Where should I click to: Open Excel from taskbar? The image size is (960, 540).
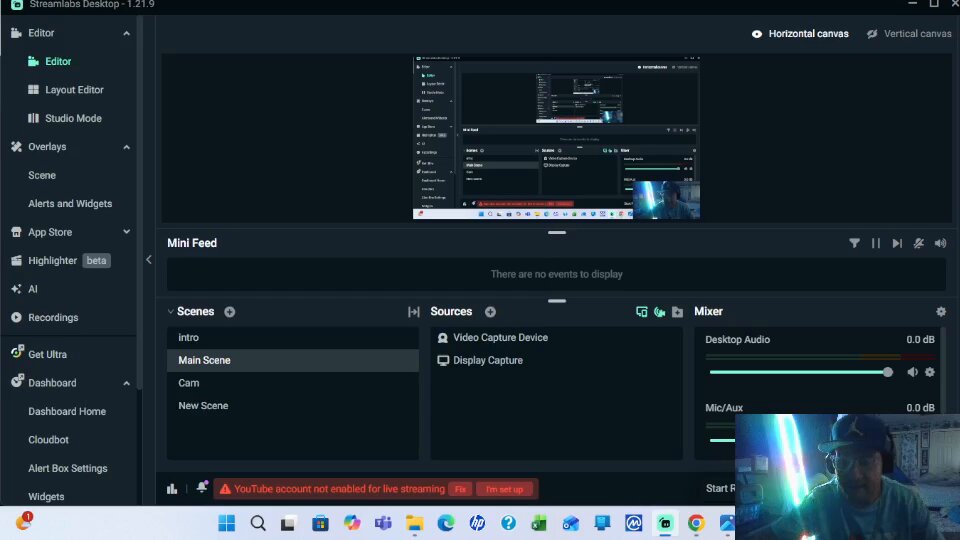click(x=539, y=523)
